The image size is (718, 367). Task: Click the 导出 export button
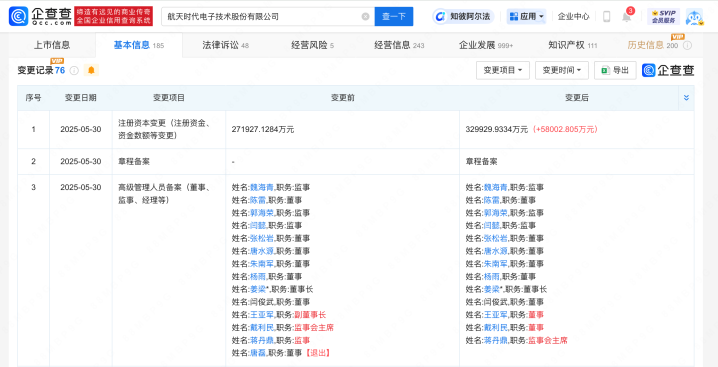615,70
